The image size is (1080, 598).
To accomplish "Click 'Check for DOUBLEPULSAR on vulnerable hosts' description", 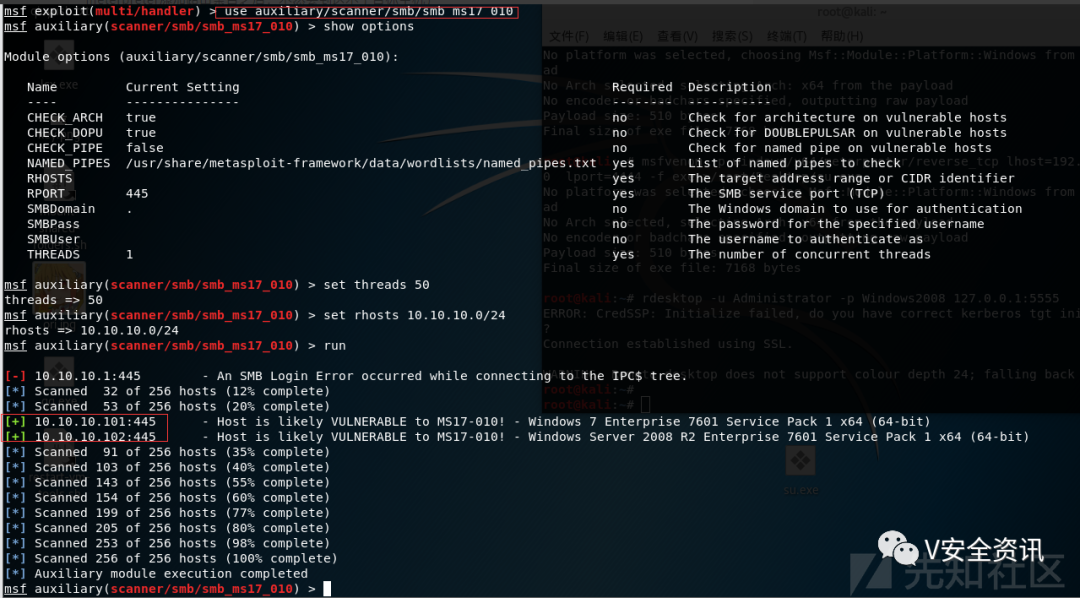I will 847,133.
